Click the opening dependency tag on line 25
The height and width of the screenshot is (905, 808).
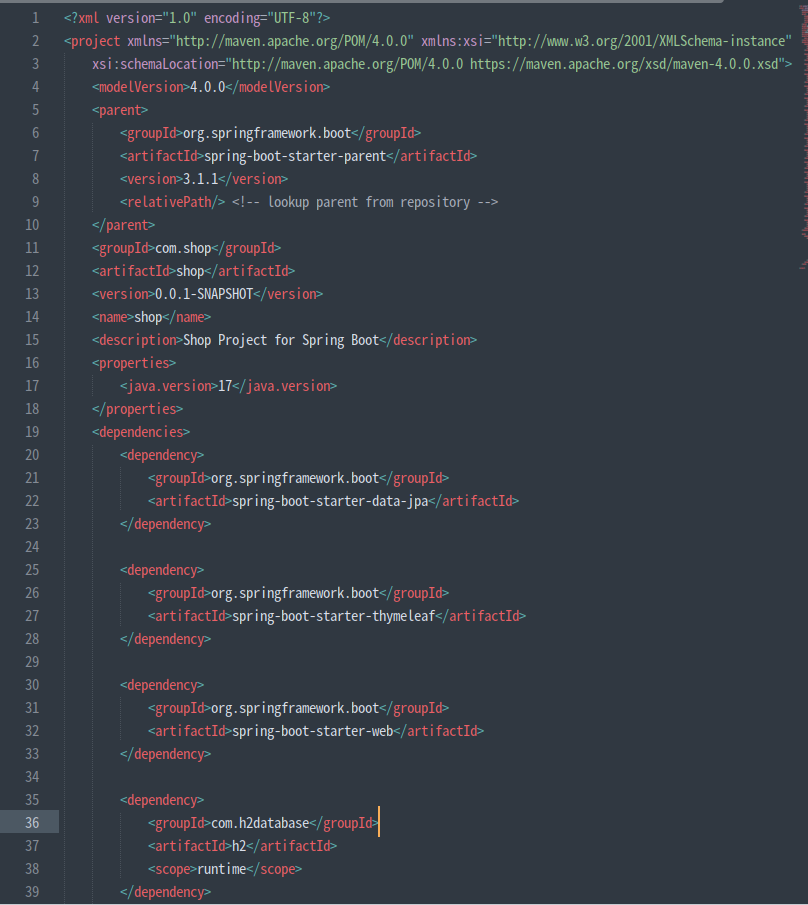pos(162,570)
